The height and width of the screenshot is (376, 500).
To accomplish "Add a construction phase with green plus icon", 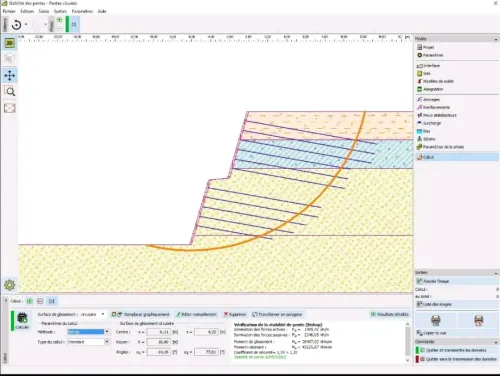I will click(x=59, y=20).
